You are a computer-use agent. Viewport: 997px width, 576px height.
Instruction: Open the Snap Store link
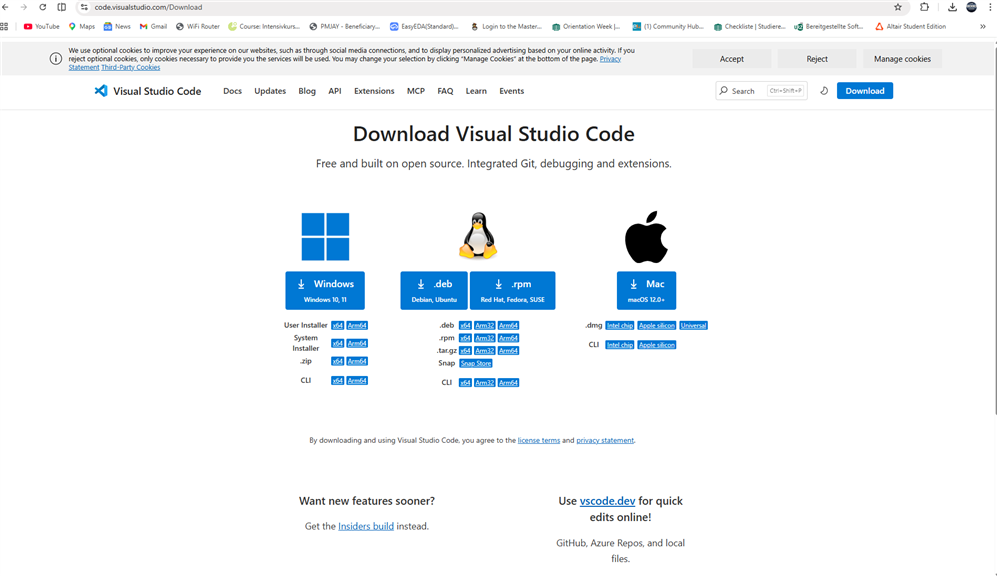[x=476, y=364]
